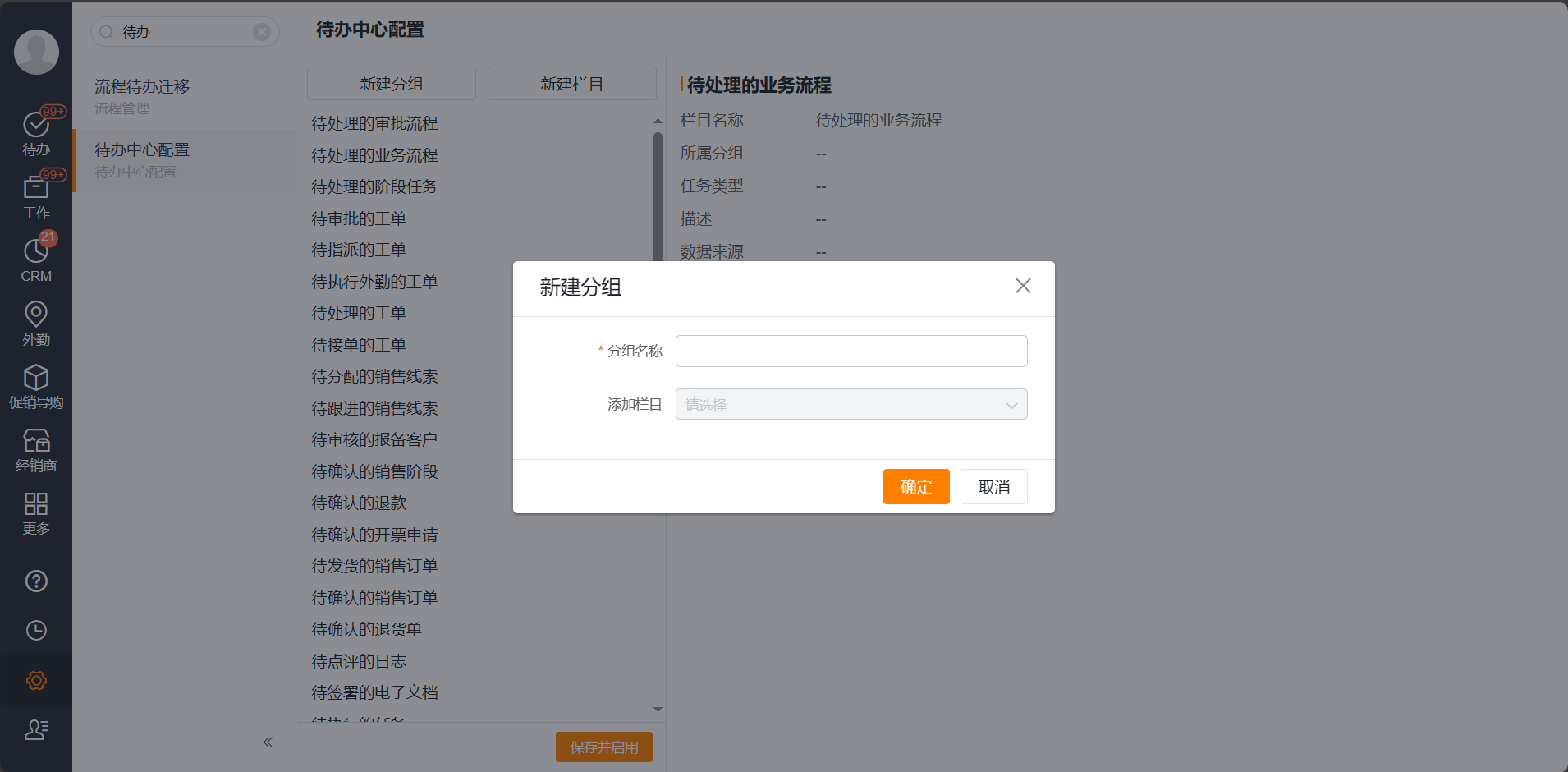The height and width of the screenshot is (772, 1568).
Task: Select 流程待办迁移 menu item
Action: pyautogui.click(x=184, y=97)
